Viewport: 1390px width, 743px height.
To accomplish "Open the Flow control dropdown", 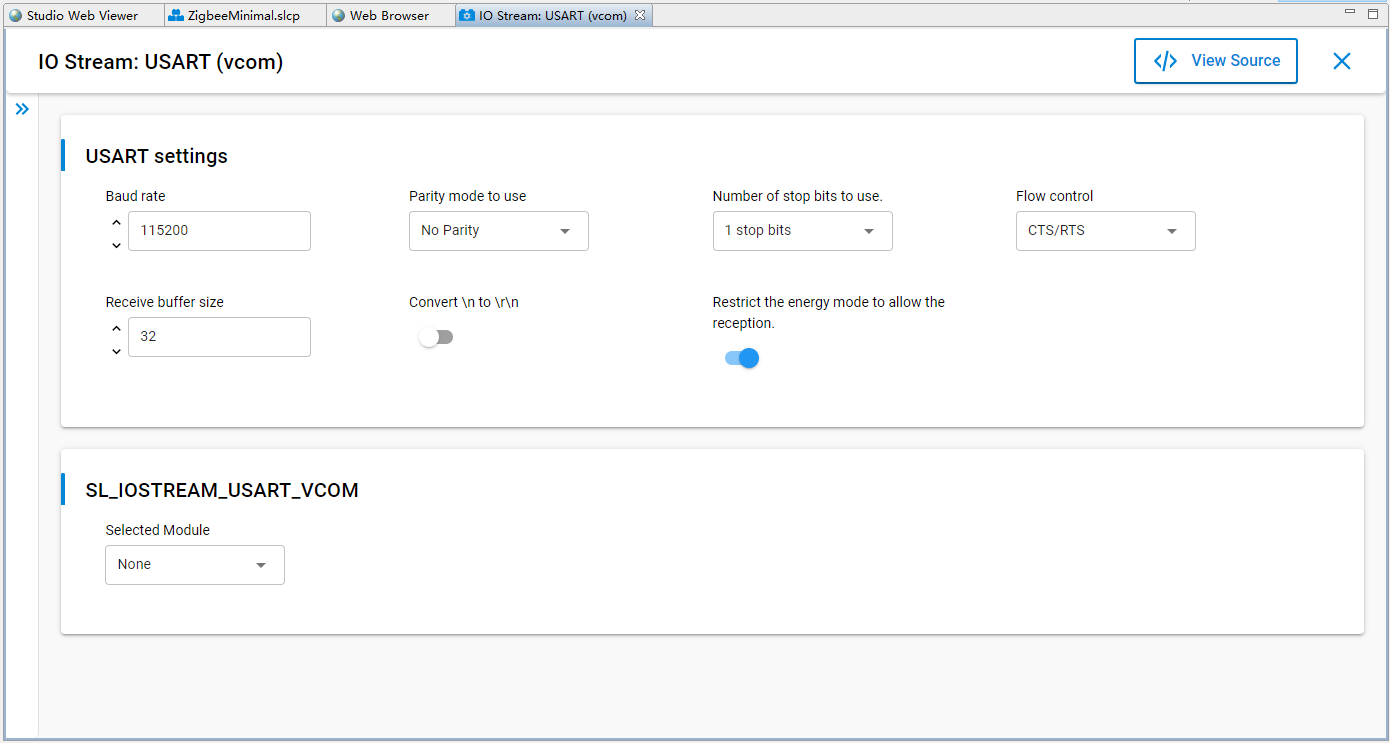I will coord(1106,231).
